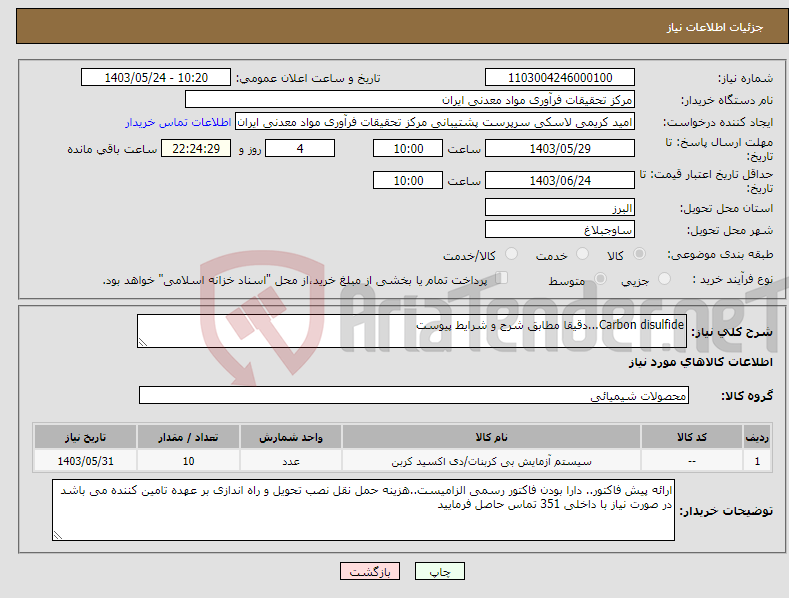Click the description box resize handle
Screen dimensions: 789x598
(142, 342)
